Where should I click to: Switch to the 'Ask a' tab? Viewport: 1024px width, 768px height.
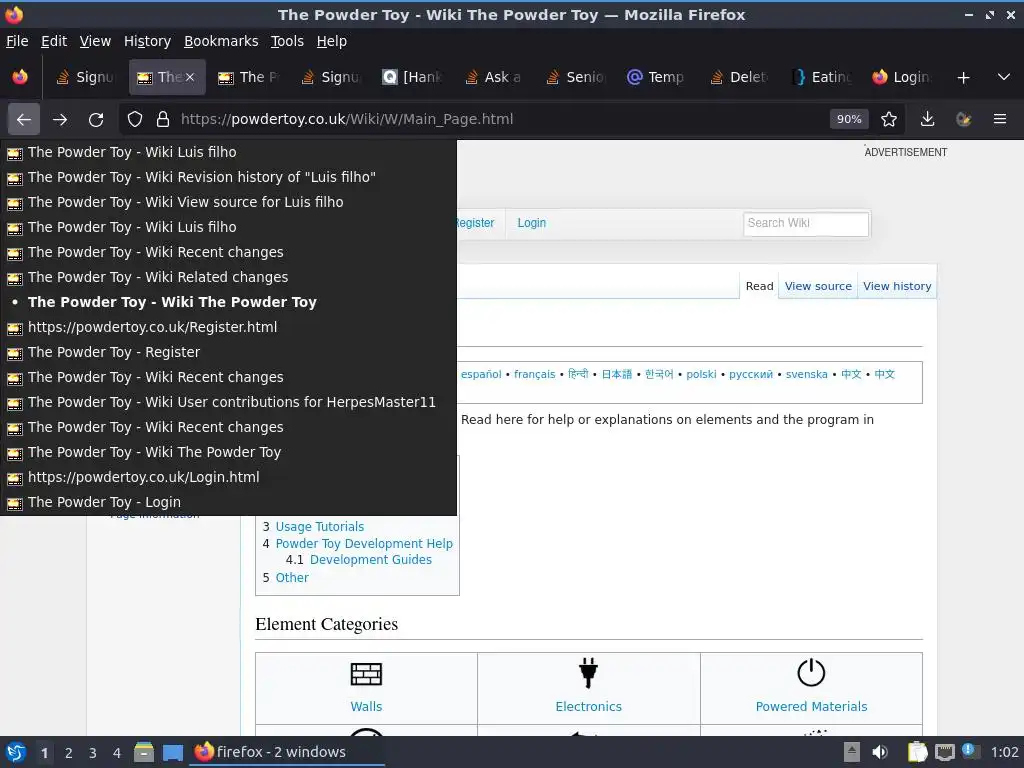click(x=494, y=77)
